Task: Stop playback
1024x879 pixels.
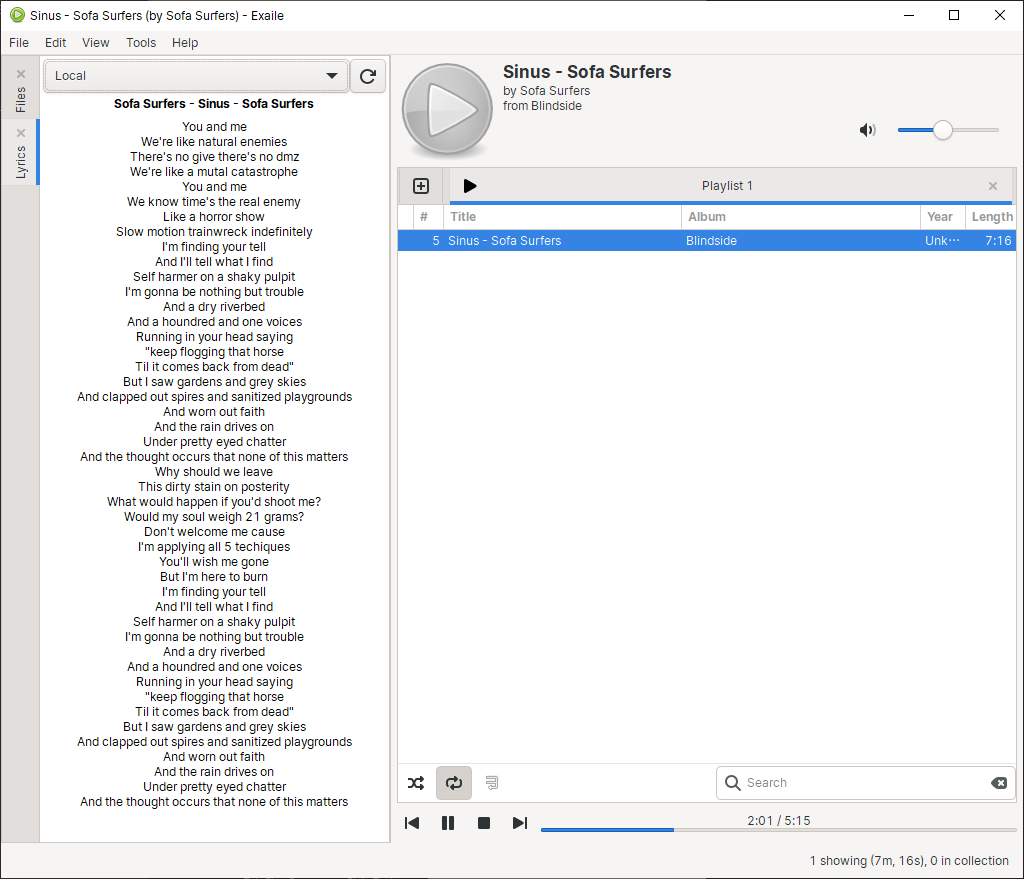Action: click(x=484, y=823)
